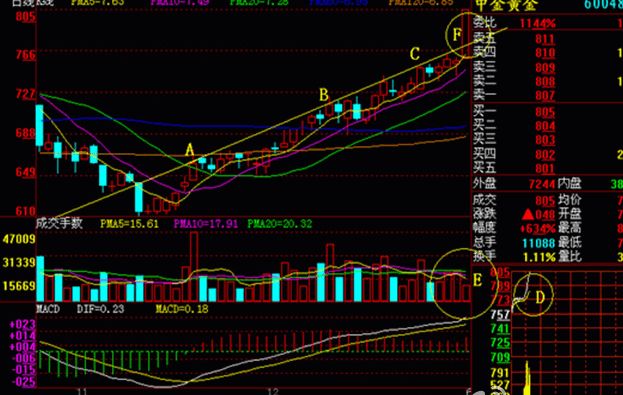
Task: Click label B above candlesticks
Action: tap(324, 95)
